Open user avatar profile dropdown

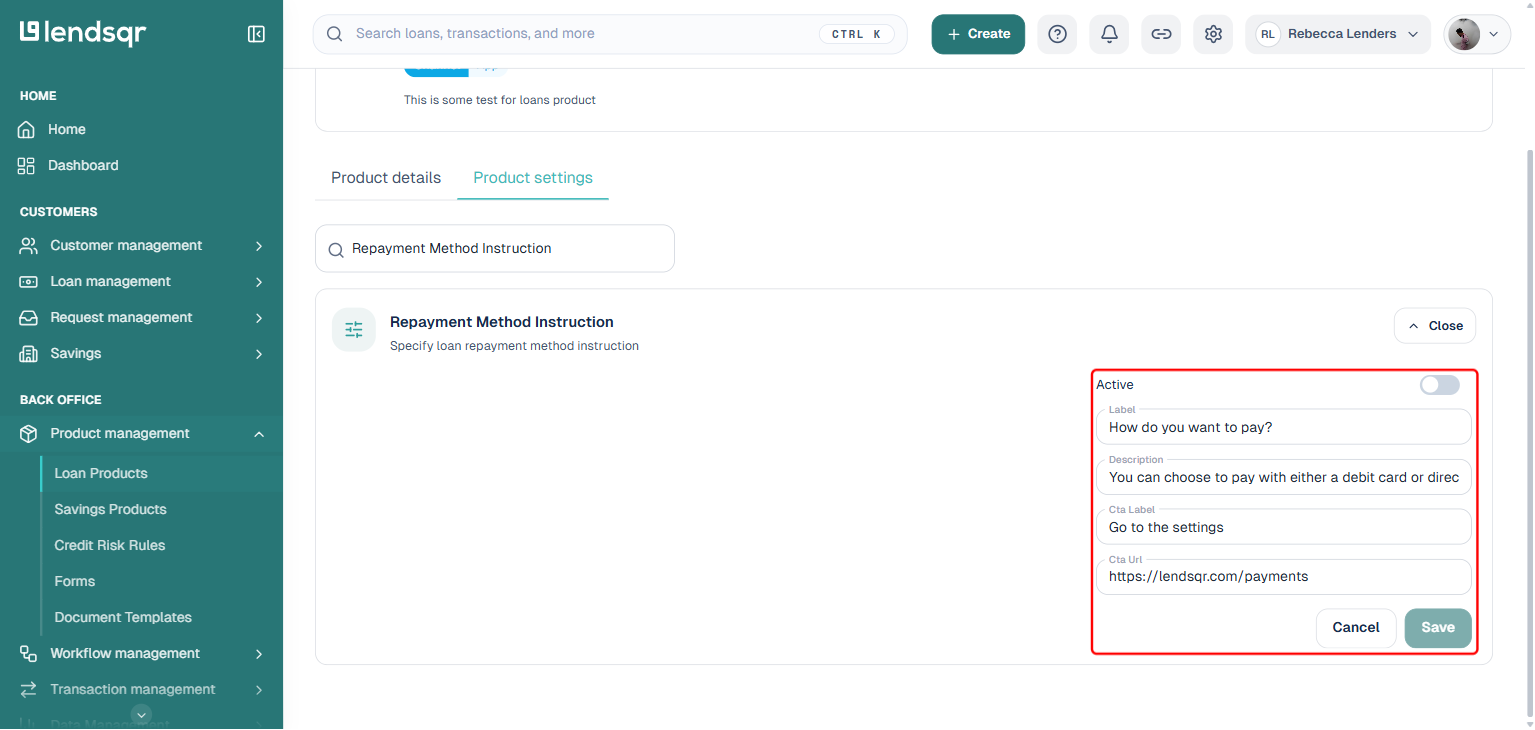[x=1477, y=34]
